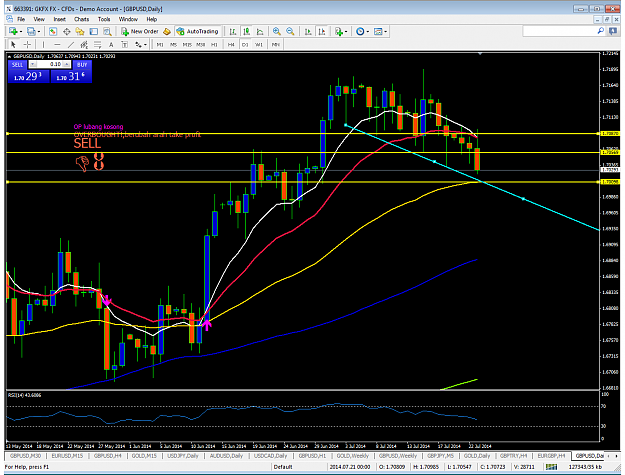Switch to the GOLD,Weekly chart tab
Screen dimensions: 625x475
pyautogui.click(x=352, y=456)
